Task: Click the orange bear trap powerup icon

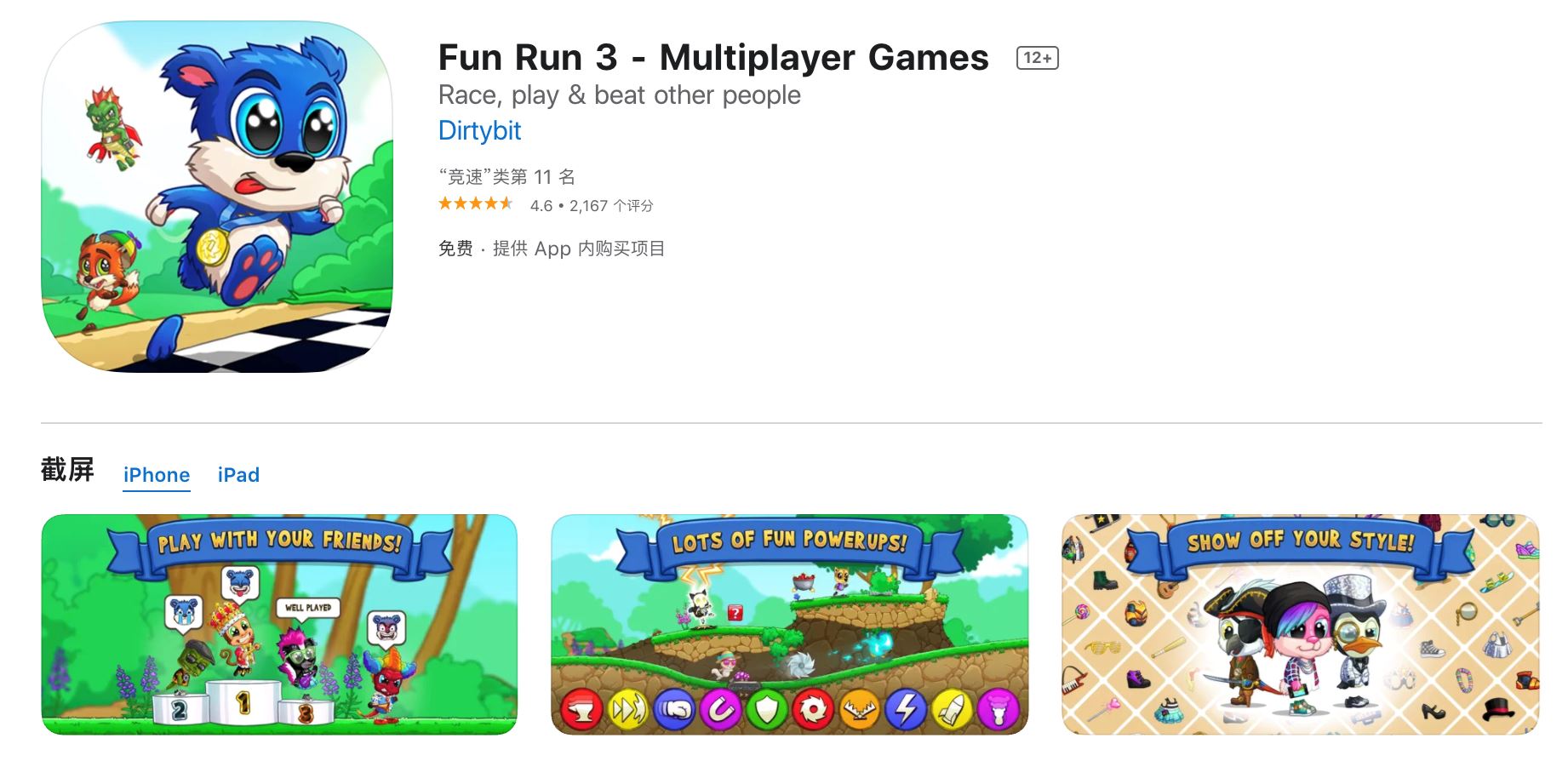Action: 860,710
